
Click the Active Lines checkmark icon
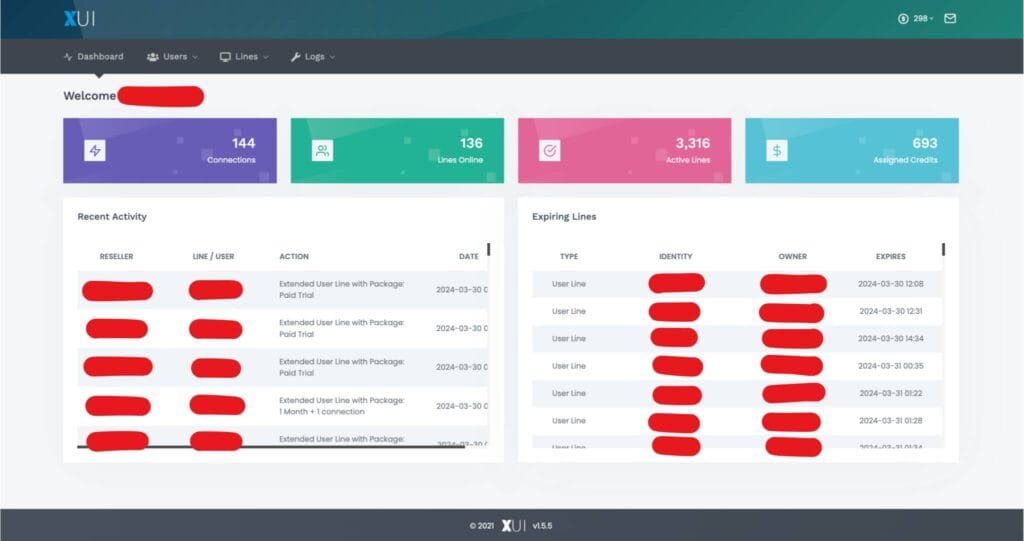(x=549, y=151)
